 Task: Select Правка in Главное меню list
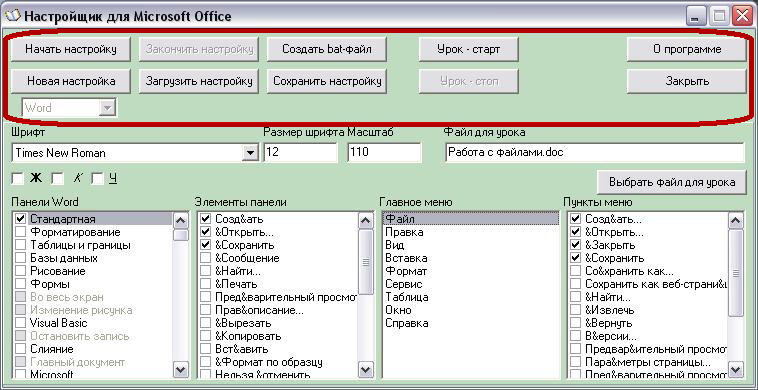(x=470, y=232)
